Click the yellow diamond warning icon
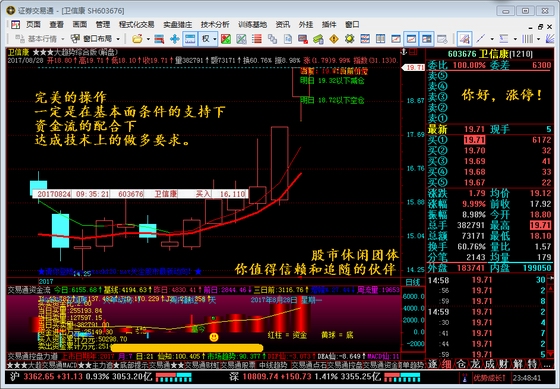Viewport: 560px width, 389px height. click(x=334, y=39)
